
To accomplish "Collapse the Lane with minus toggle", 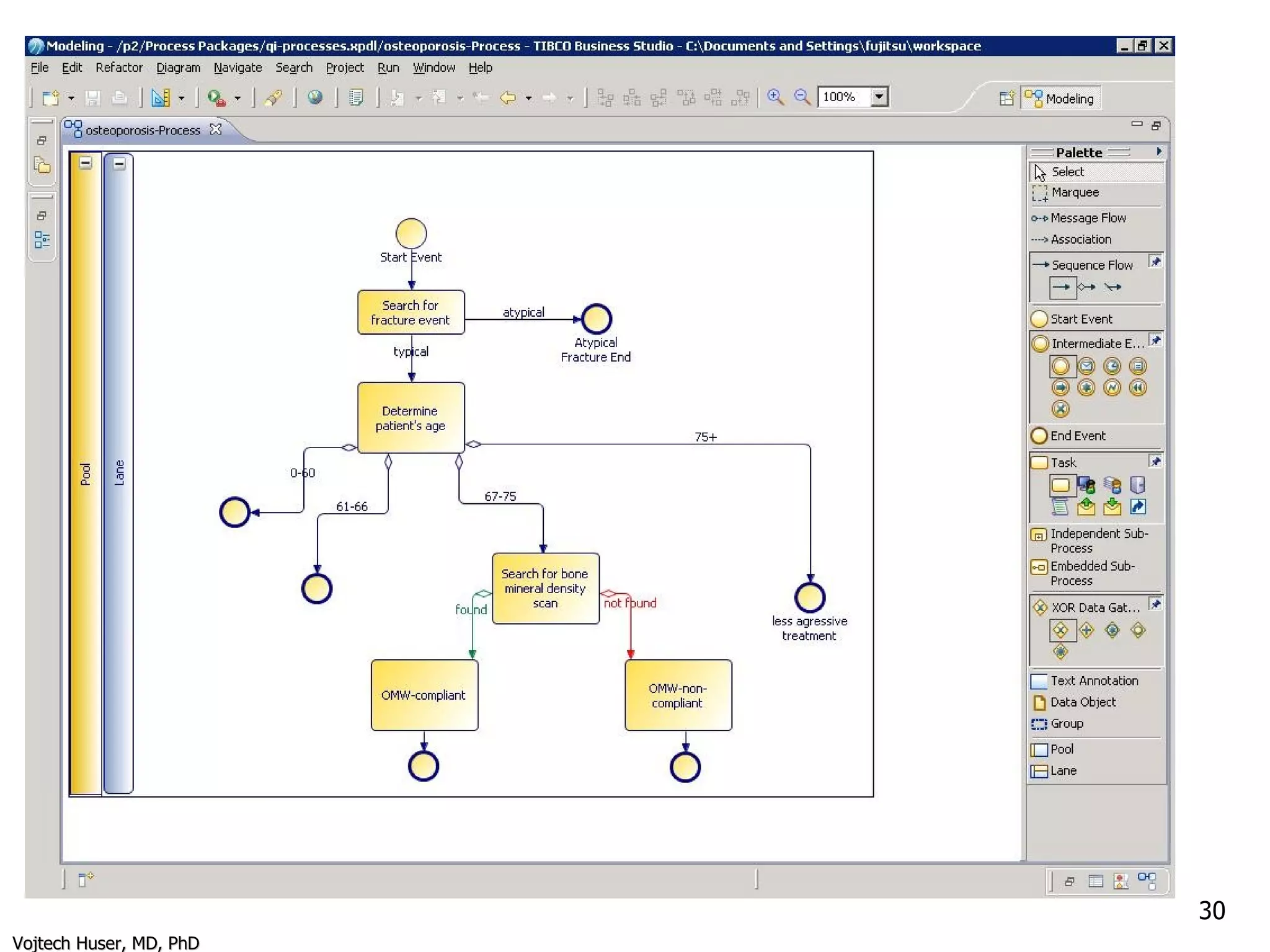I will (119, 164).
